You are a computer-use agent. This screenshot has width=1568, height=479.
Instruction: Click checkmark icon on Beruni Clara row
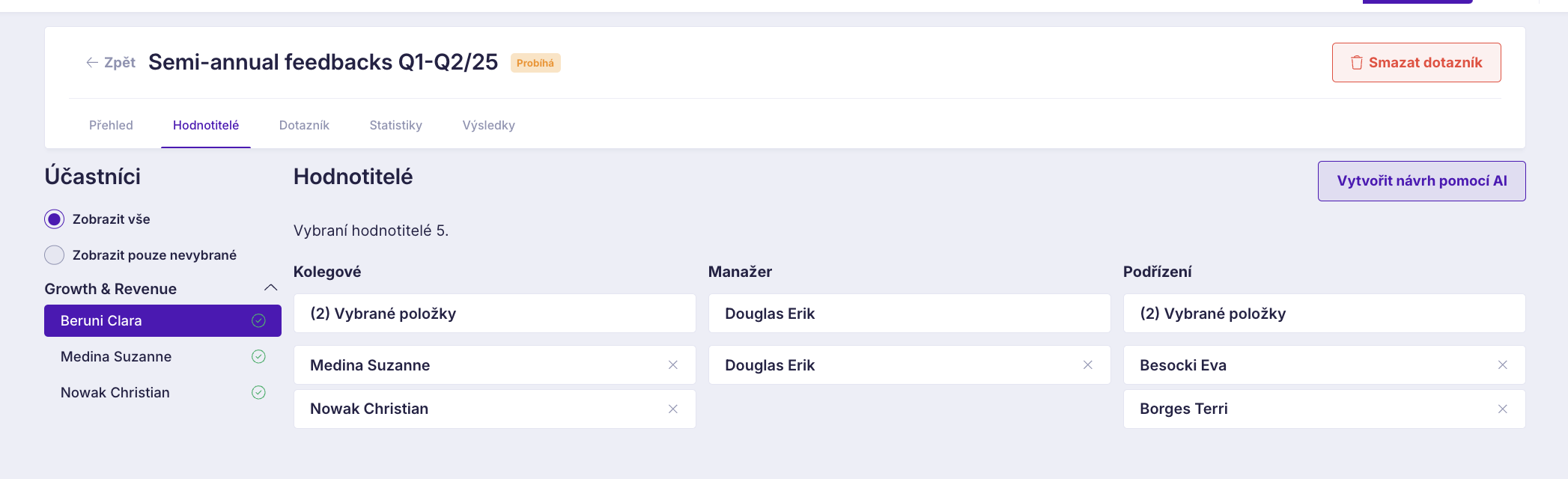tap(258, 320)
